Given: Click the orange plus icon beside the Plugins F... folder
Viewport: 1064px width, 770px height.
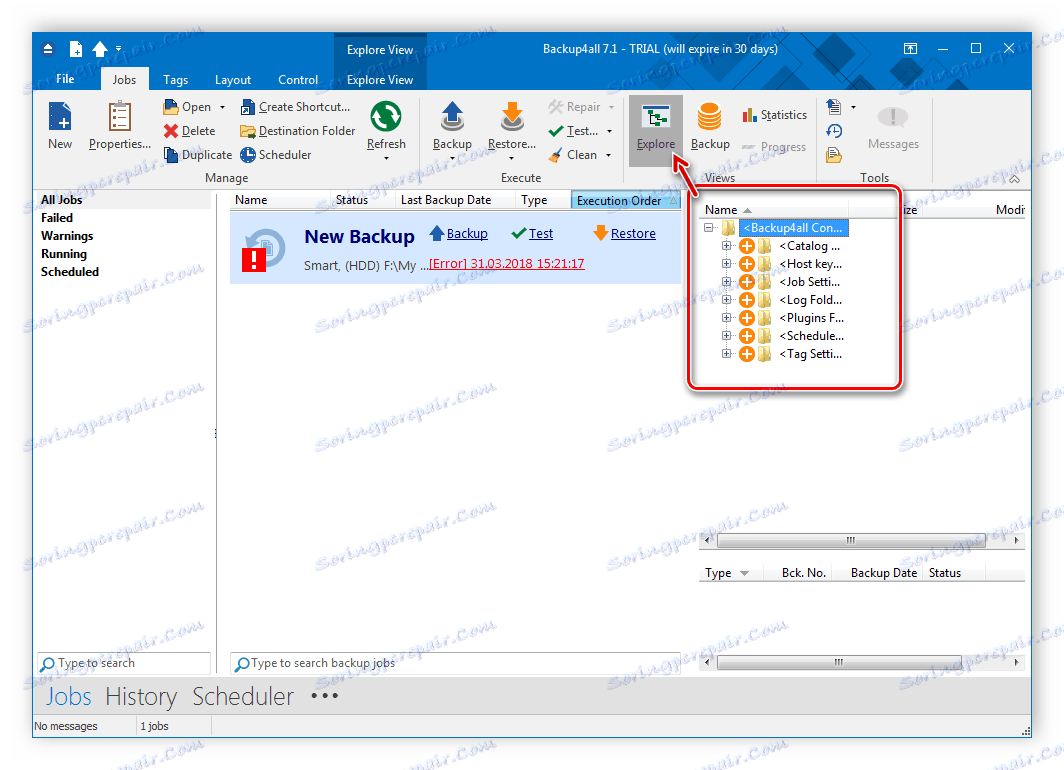Looking at the screenshot, I should click(x=746, y=318).
